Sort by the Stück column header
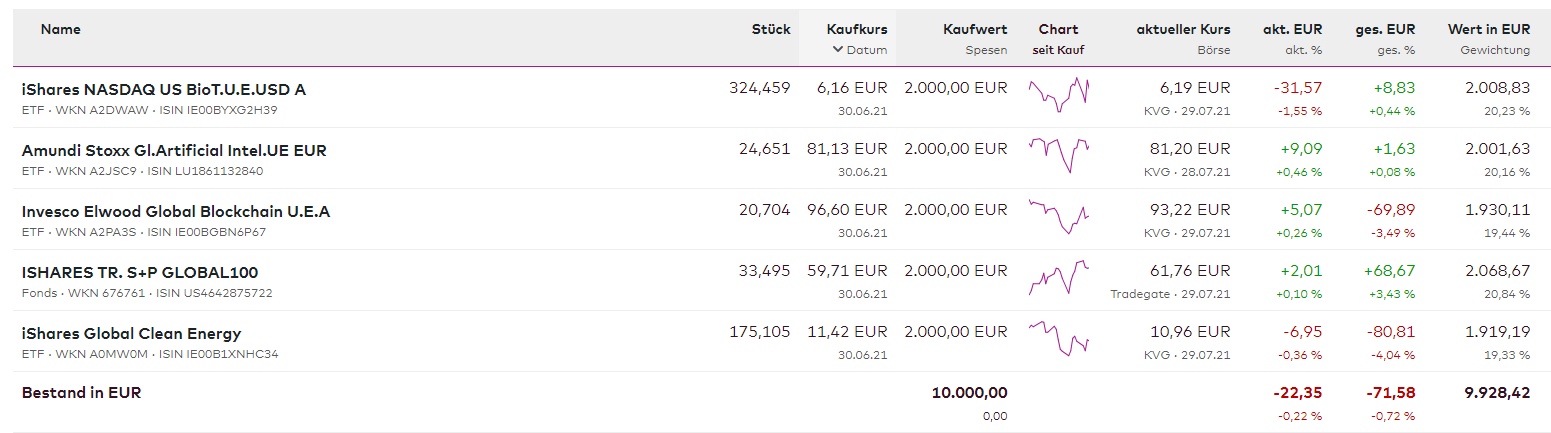The image size is (1551, 433). (770, 29)
